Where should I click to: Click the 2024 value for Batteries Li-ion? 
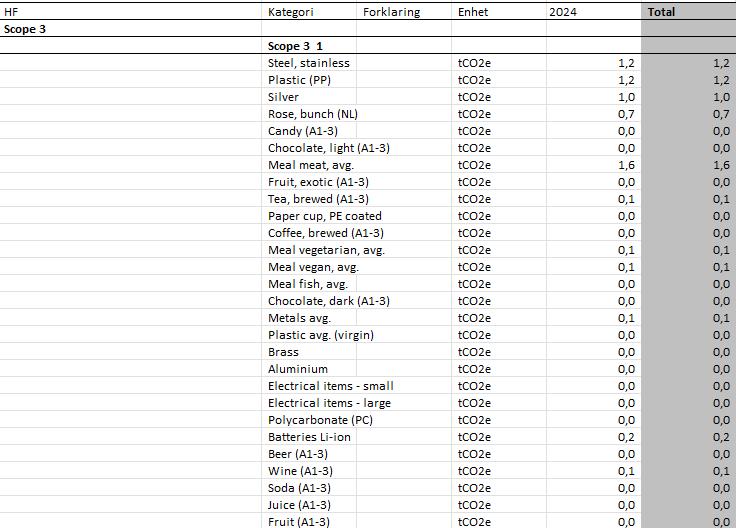626,437
